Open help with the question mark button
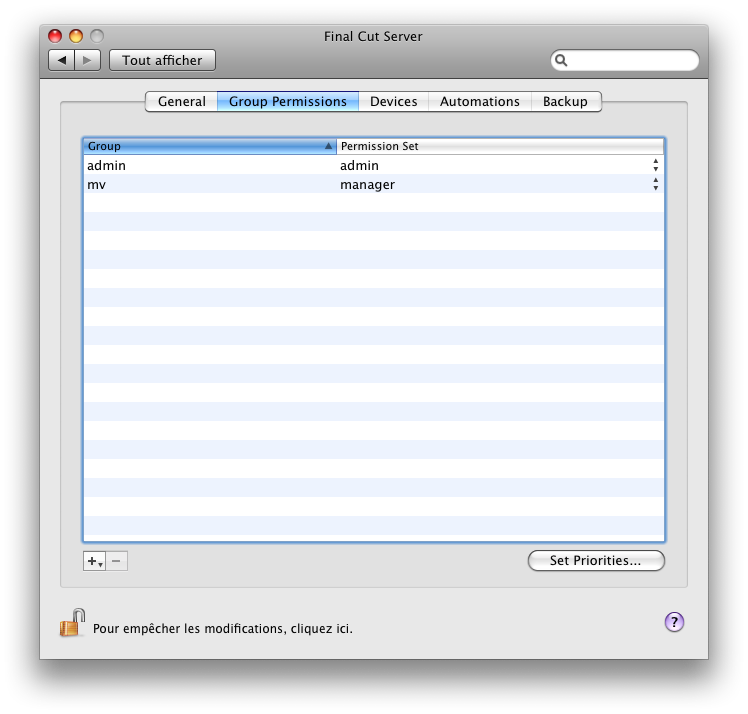Image resolution: width=748 pixels, height=714 pixels. click(x=674, y=622)
